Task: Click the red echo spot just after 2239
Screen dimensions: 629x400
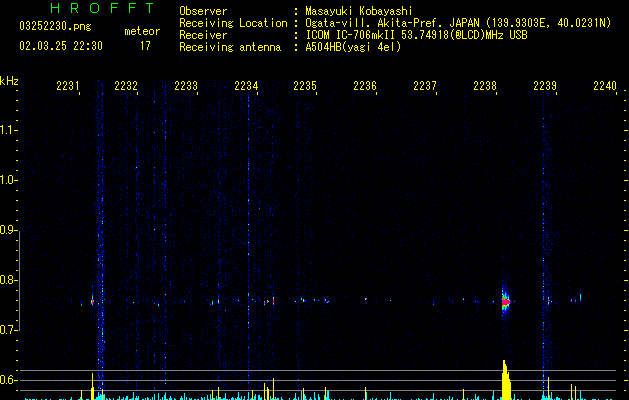Action: tap(548, 300)
